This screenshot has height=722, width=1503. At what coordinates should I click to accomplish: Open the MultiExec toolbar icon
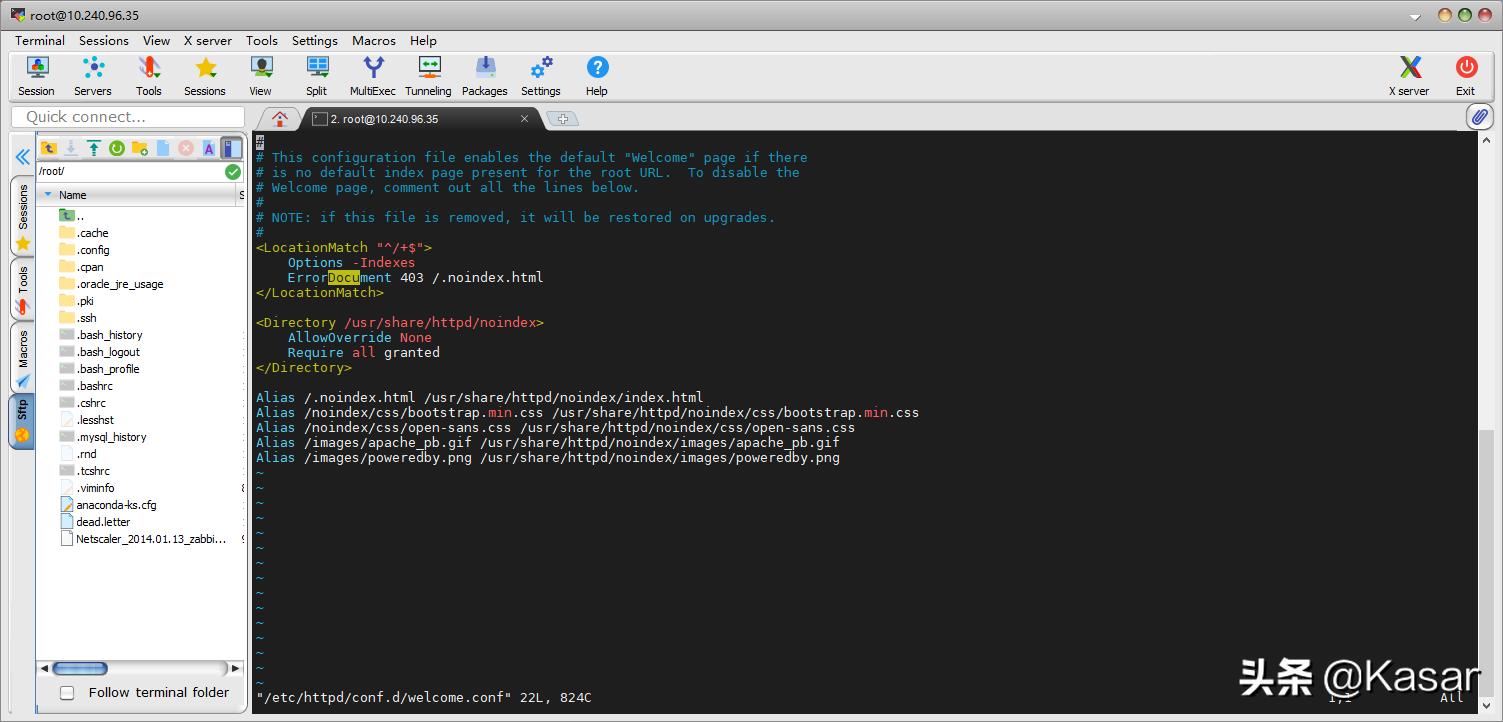tap(372, 76)
